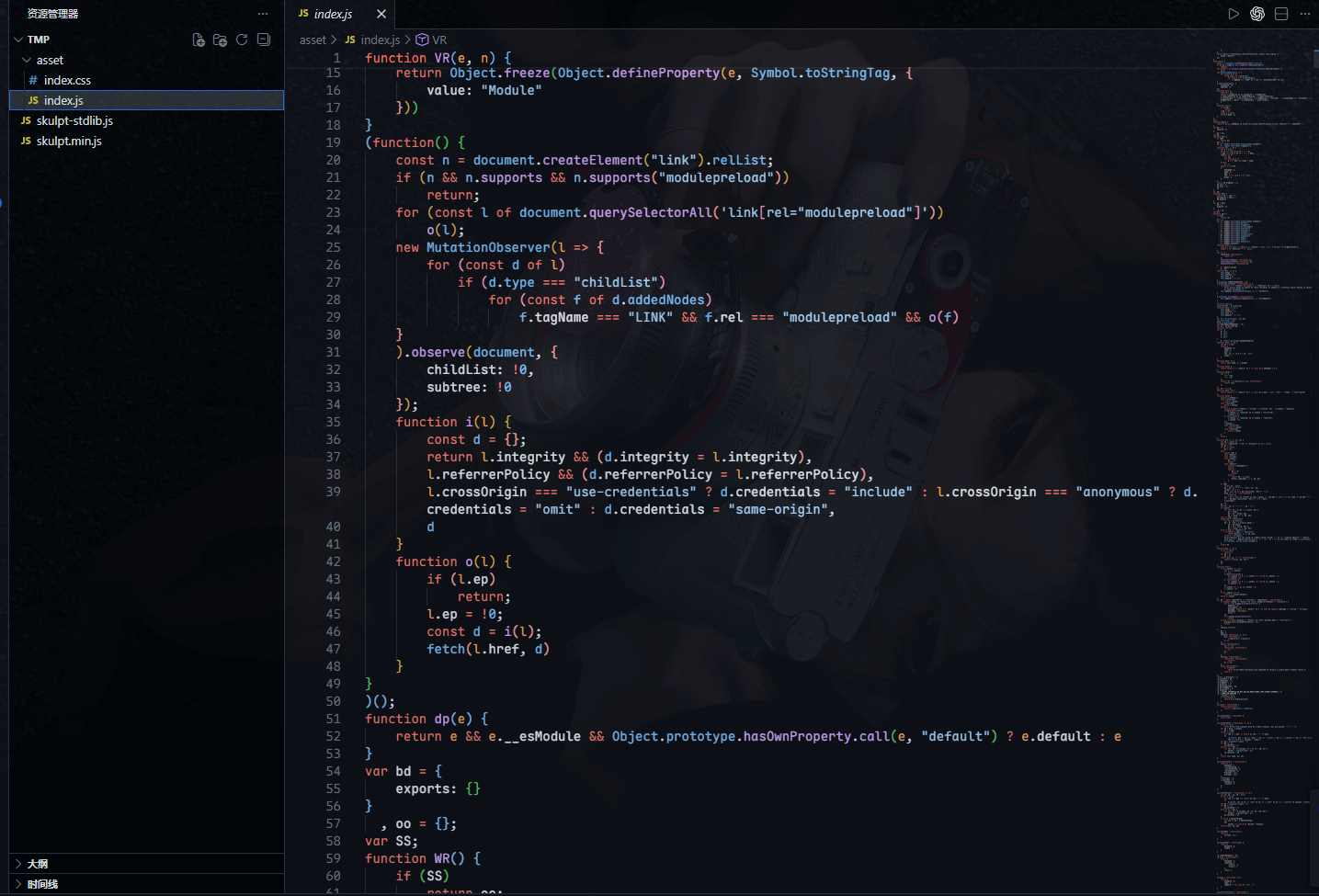The image size is (1319, 896).
Task: Open the ChatGPT extension icon
Action: pos(1257,14)
